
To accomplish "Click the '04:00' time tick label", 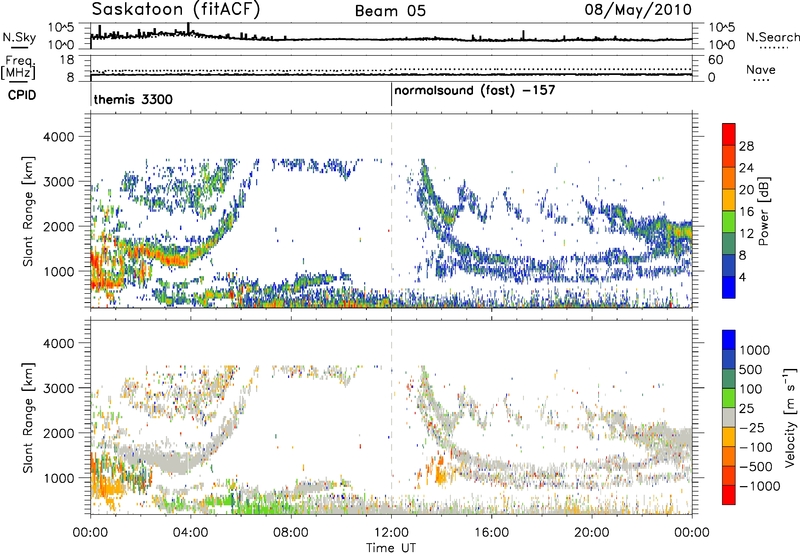I will (190, 533).
